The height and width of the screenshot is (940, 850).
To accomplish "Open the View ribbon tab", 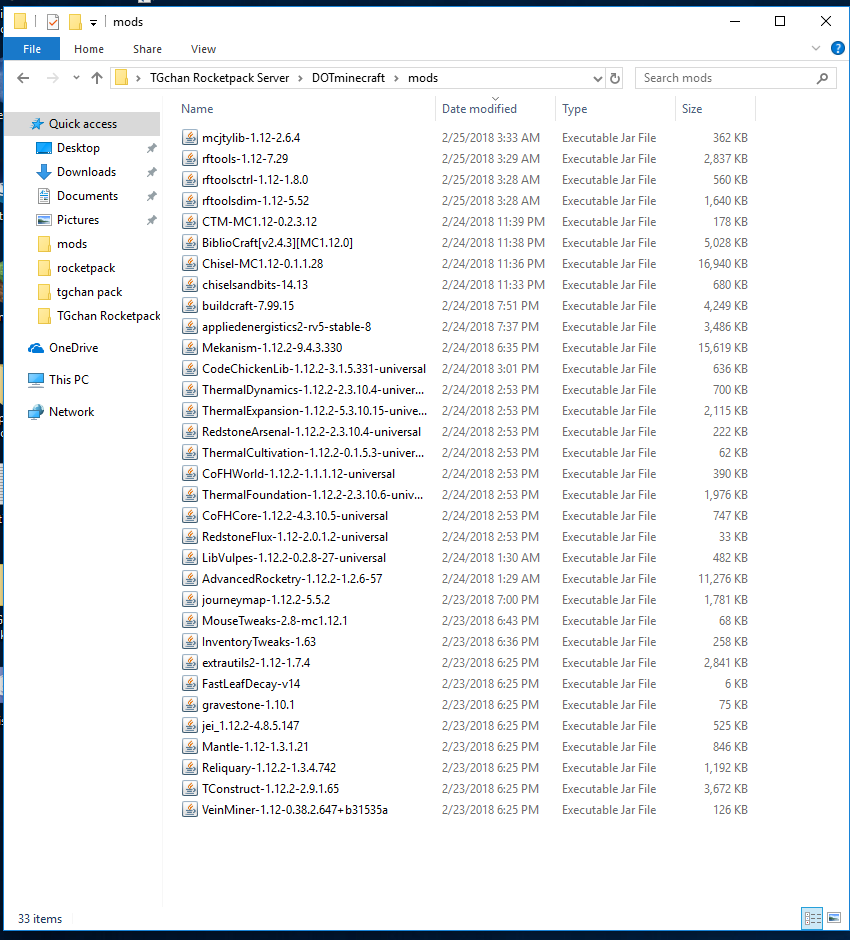I will click(203, 49).
